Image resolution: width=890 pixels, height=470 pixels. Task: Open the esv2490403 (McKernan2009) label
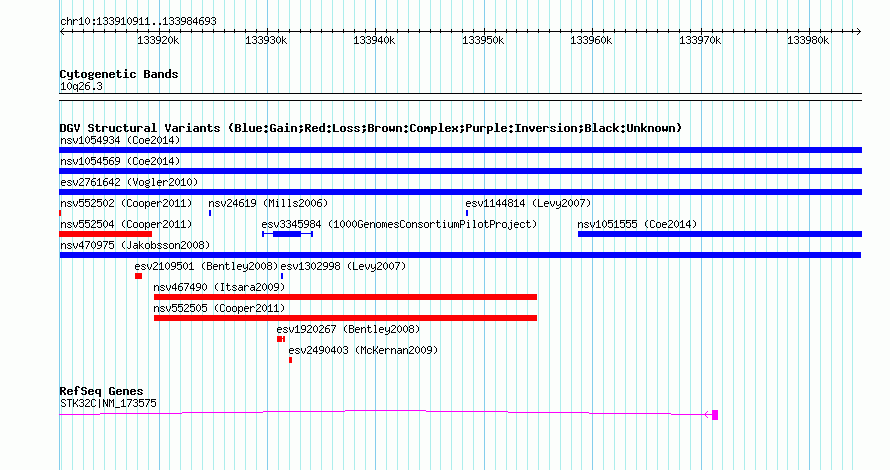363,350
